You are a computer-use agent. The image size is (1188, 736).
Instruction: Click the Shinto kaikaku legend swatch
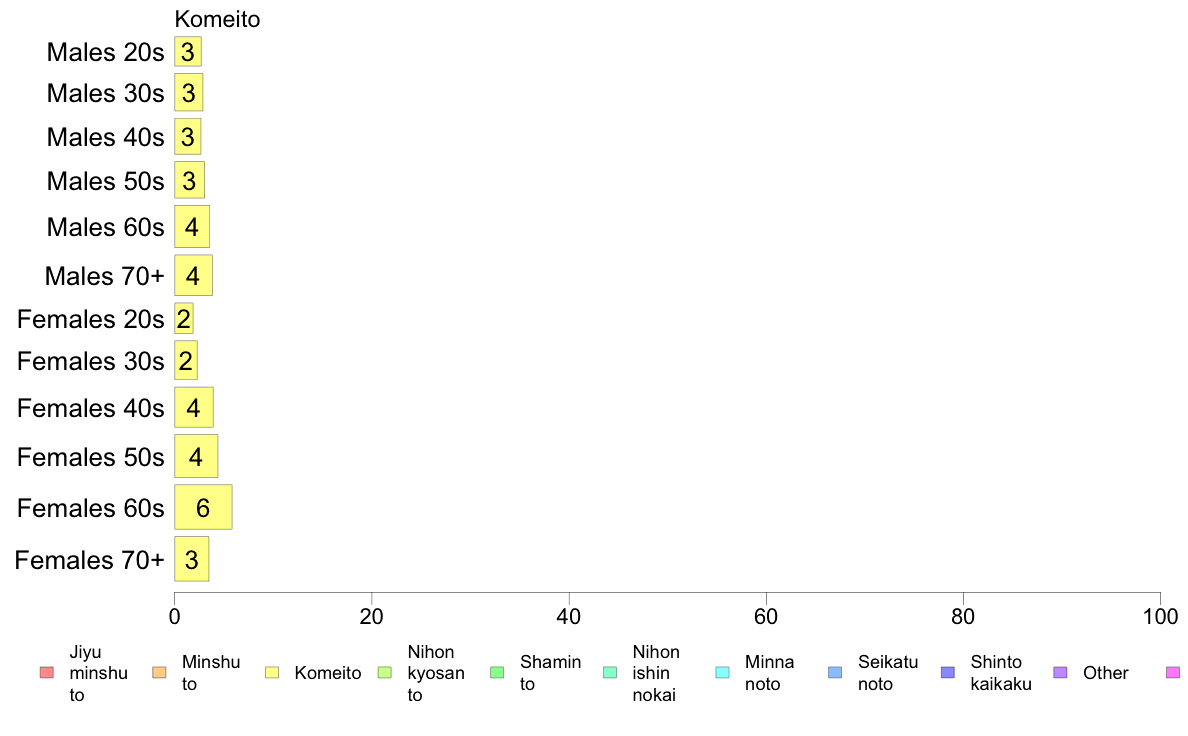tap(948, 672)
